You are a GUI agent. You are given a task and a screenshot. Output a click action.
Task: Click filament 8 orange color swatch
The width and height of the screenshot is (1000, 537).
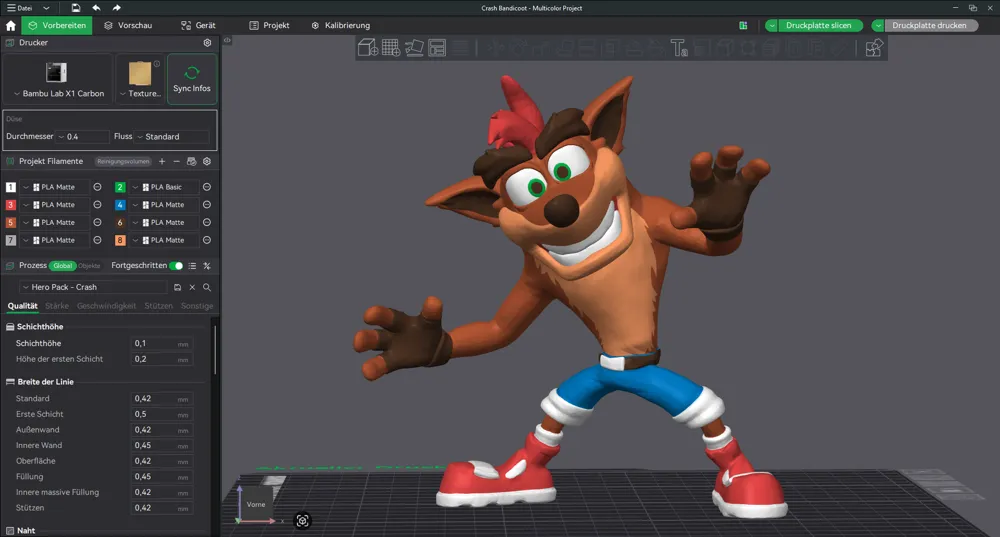120,240
